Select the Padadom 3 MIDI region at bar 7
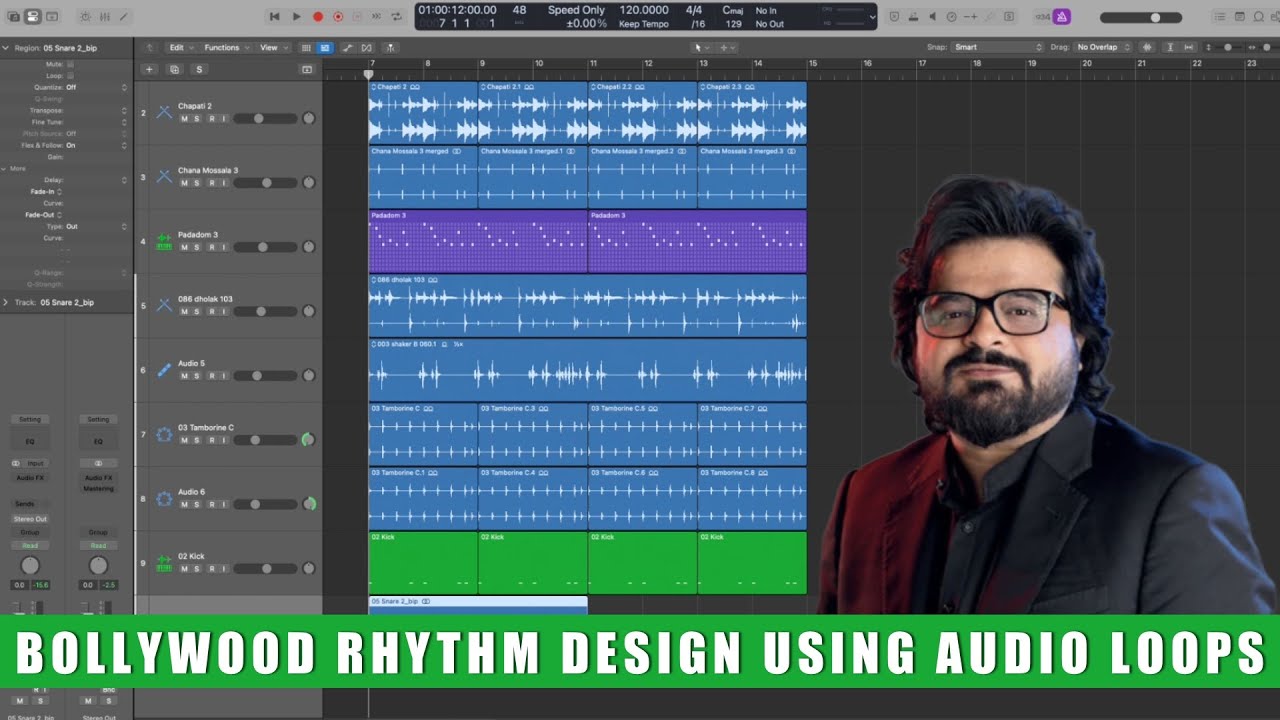 point(478,242)
